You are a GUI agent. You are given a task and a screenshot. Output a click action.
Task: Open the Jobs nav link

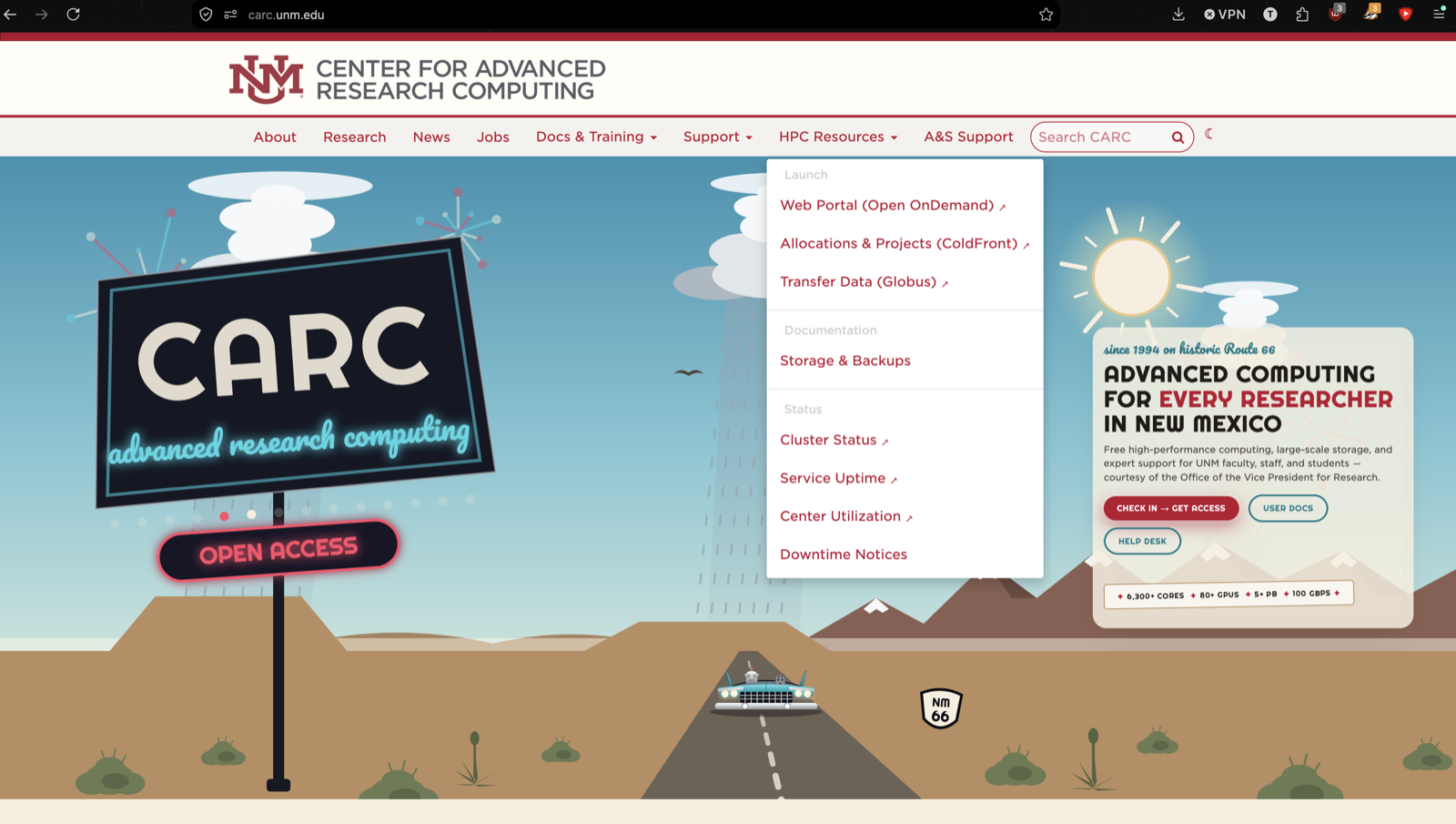tap(493, 137)
